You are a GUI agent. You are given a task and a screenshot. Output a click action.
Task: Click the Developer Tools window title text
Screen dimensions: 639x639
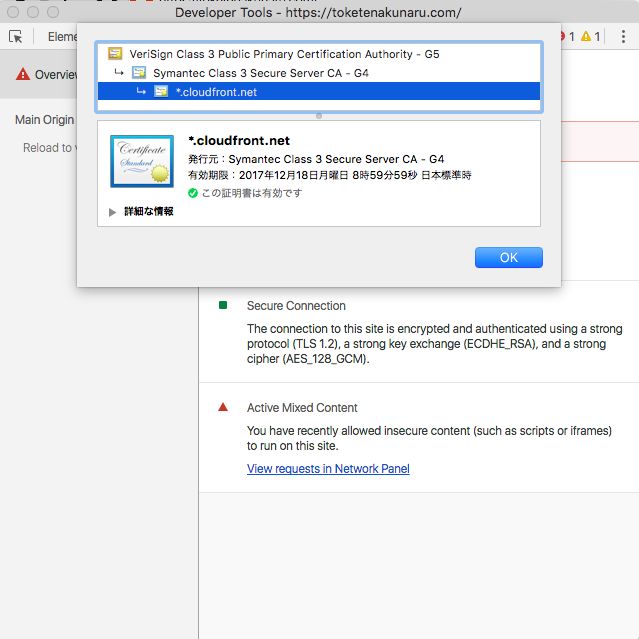coord(318,13)
